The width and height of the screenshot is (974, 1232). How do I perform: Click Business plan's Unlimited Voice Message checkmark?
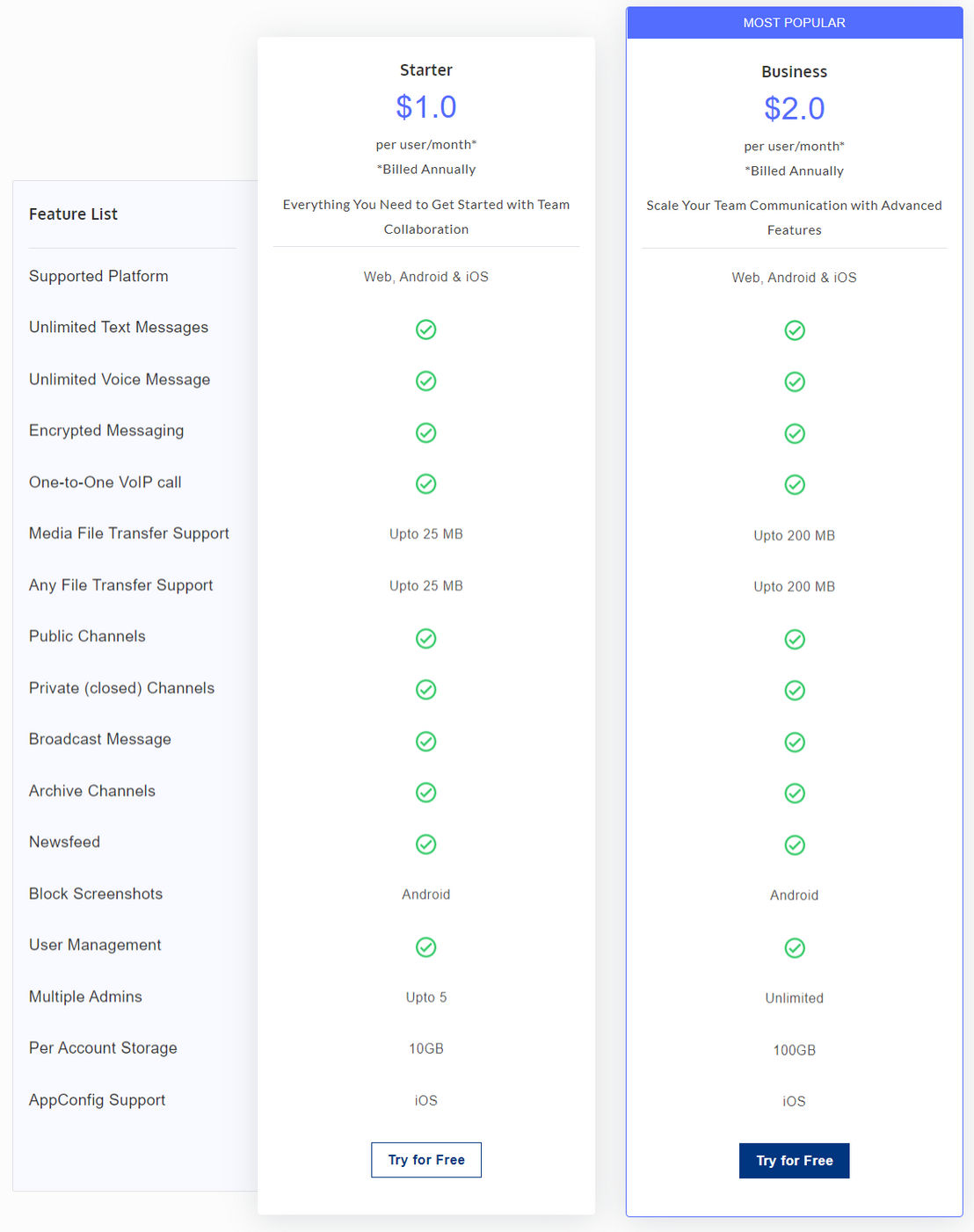[x=795, y=381]
